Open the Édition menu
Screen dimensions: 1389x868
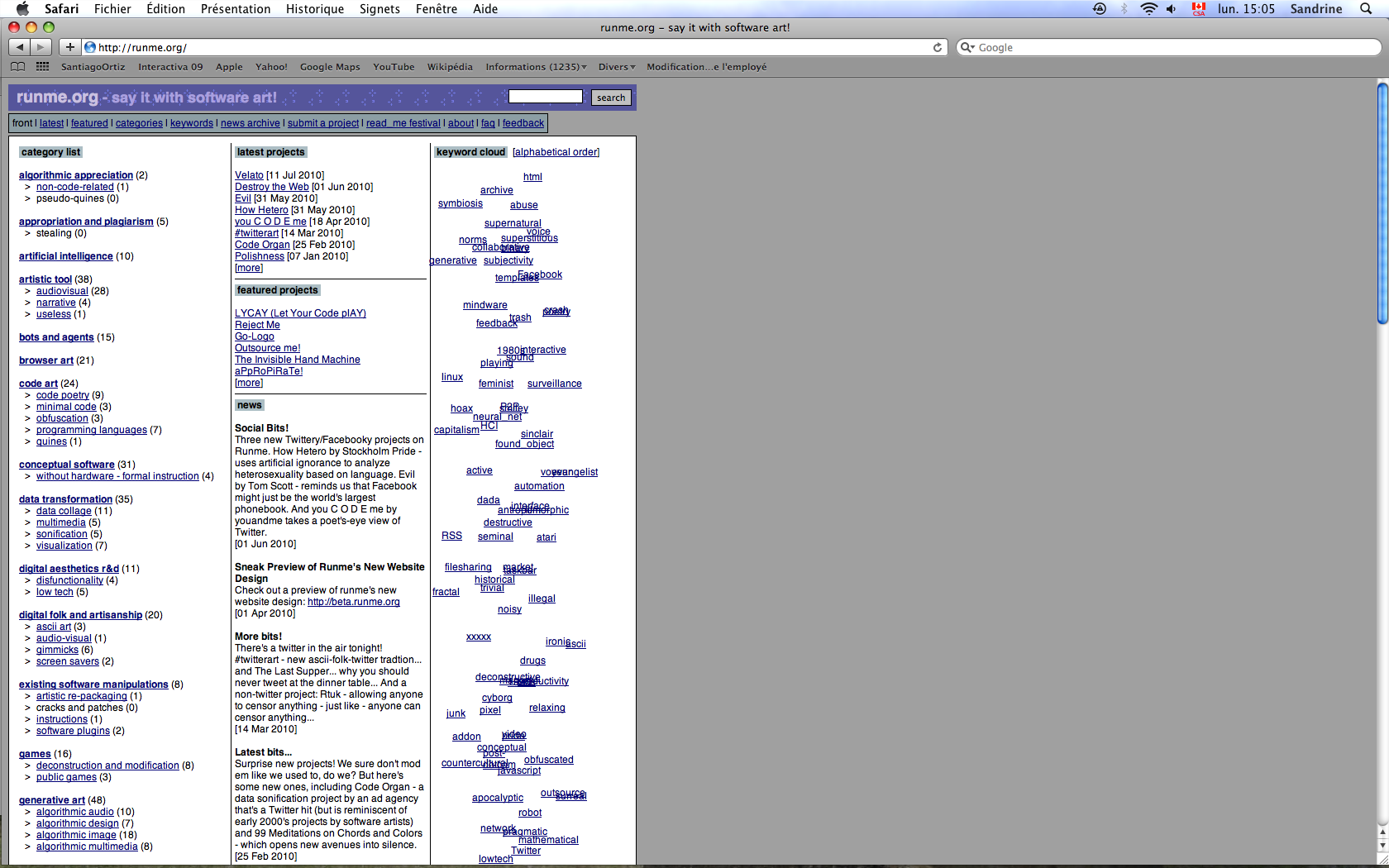[x=165, y=8]
